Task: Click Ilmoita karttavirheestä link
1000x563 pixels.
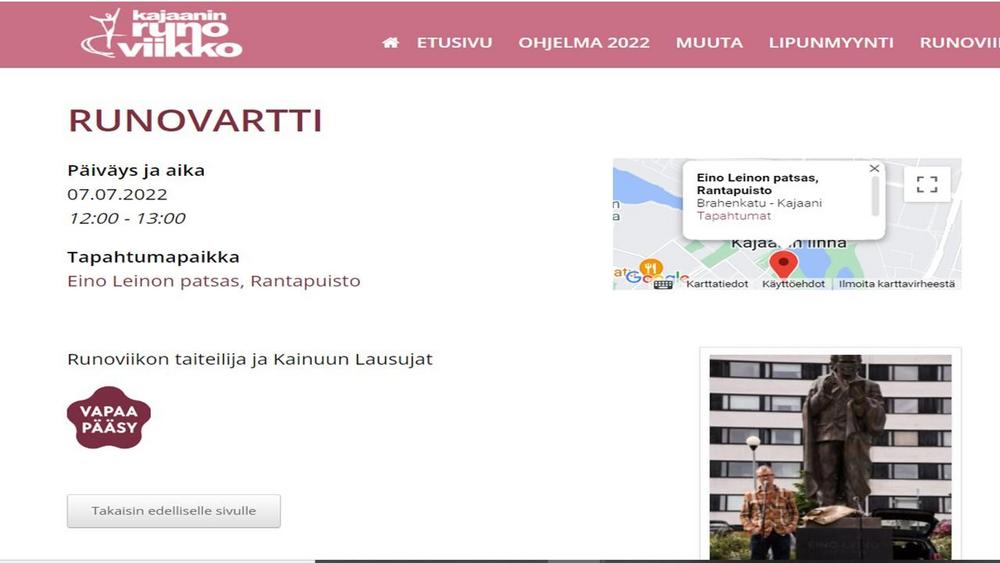Action: pyautogui.click(x=896, y=284)
